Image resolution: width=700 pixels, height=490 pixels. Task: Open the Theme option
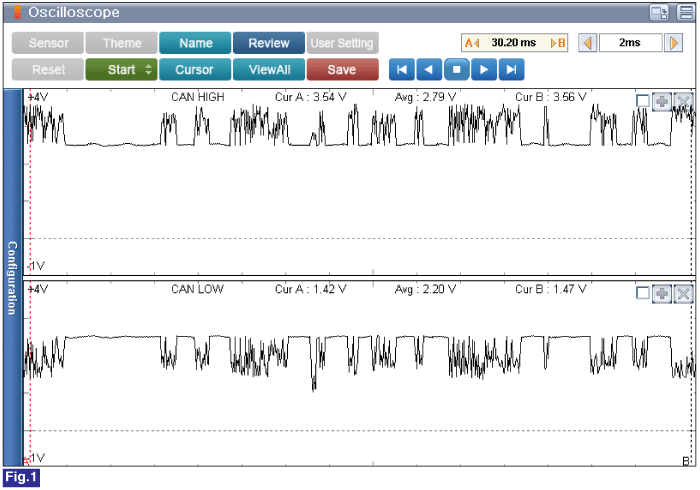(121, 43)
